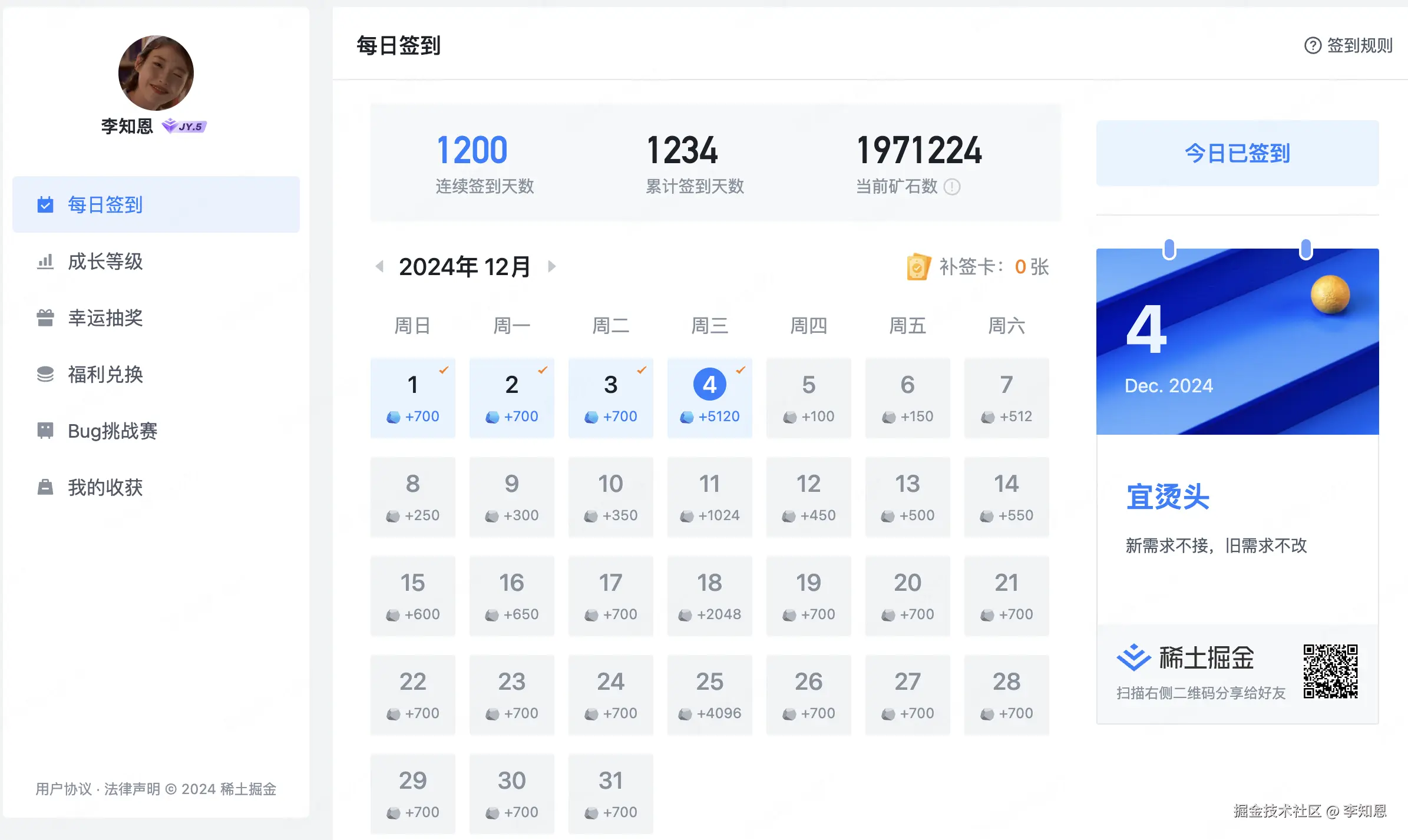This screenshot has height=840, width=1408.
Task: Click the 稀土掘金 logo icon
Action: pos(1135,658)
